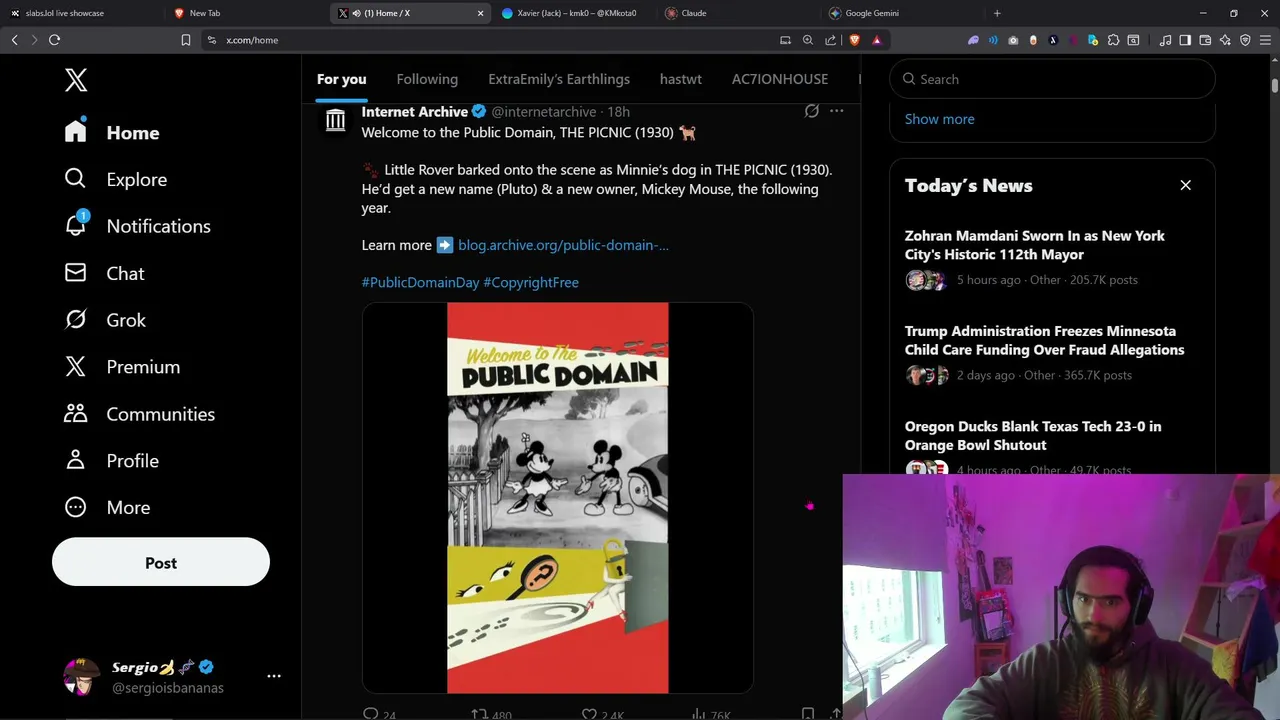Open Communities in the sidebar
The image size is (1280, 720).
click(x=140, y=414)
